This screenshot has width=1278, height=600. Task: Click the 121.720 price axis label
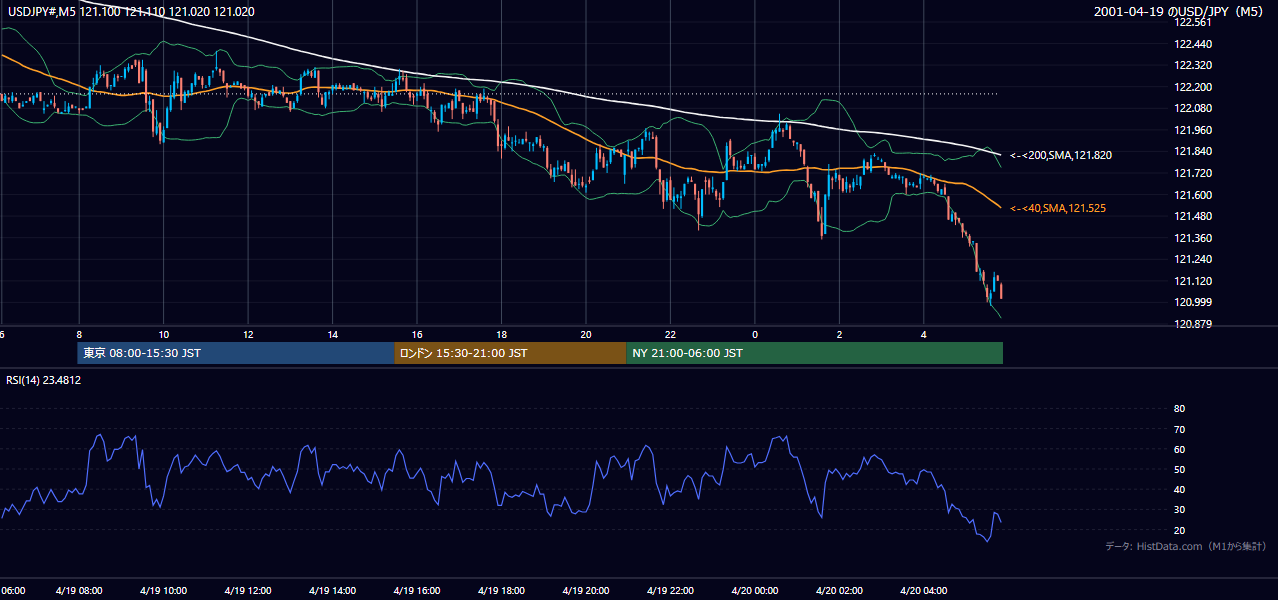(x=1195, y=173)
